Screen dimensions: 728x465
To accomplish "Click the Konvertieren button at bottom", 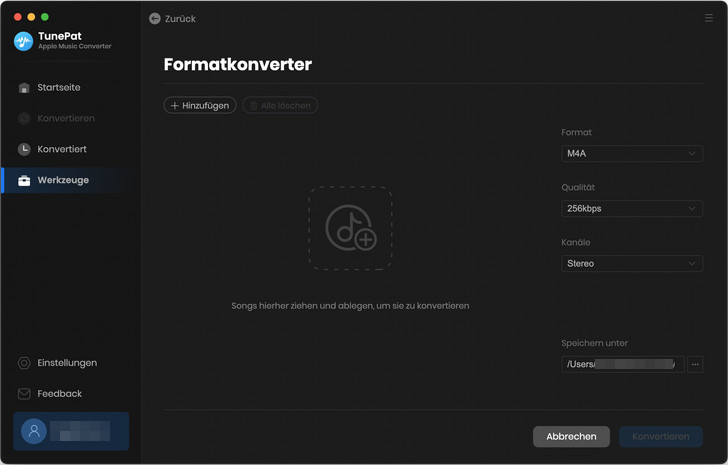I will [661, 436].
